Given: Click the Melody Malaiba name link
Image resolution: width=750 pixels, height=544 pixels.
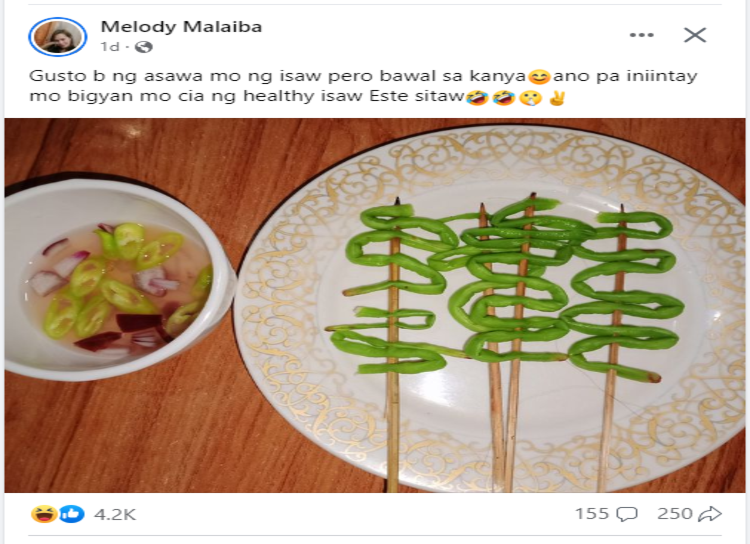Looking at the screenshot, I should pyautogui.click(x=181, y=27).
